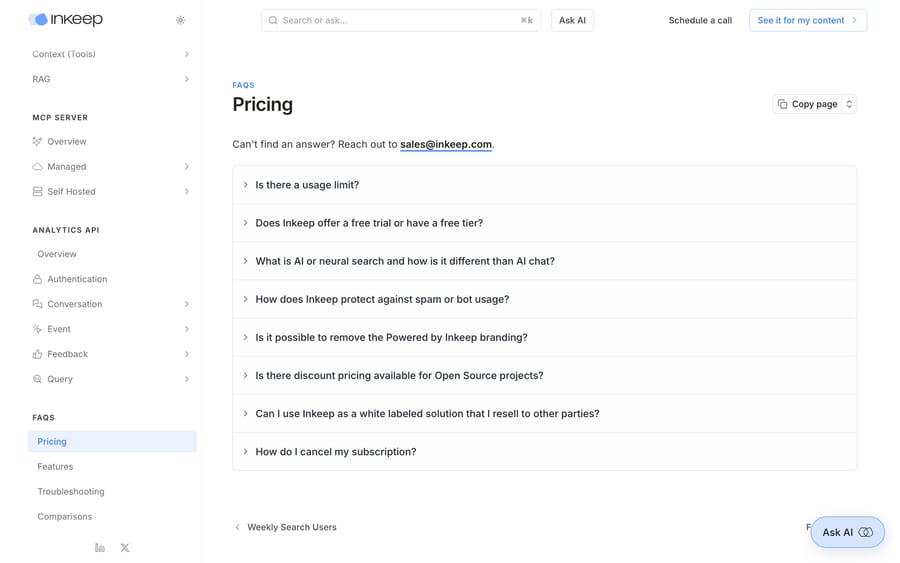Click the Self Hosted server icon
Image resolution: width=900 pixels, height=563 pixels.
(x=37, y=192)
